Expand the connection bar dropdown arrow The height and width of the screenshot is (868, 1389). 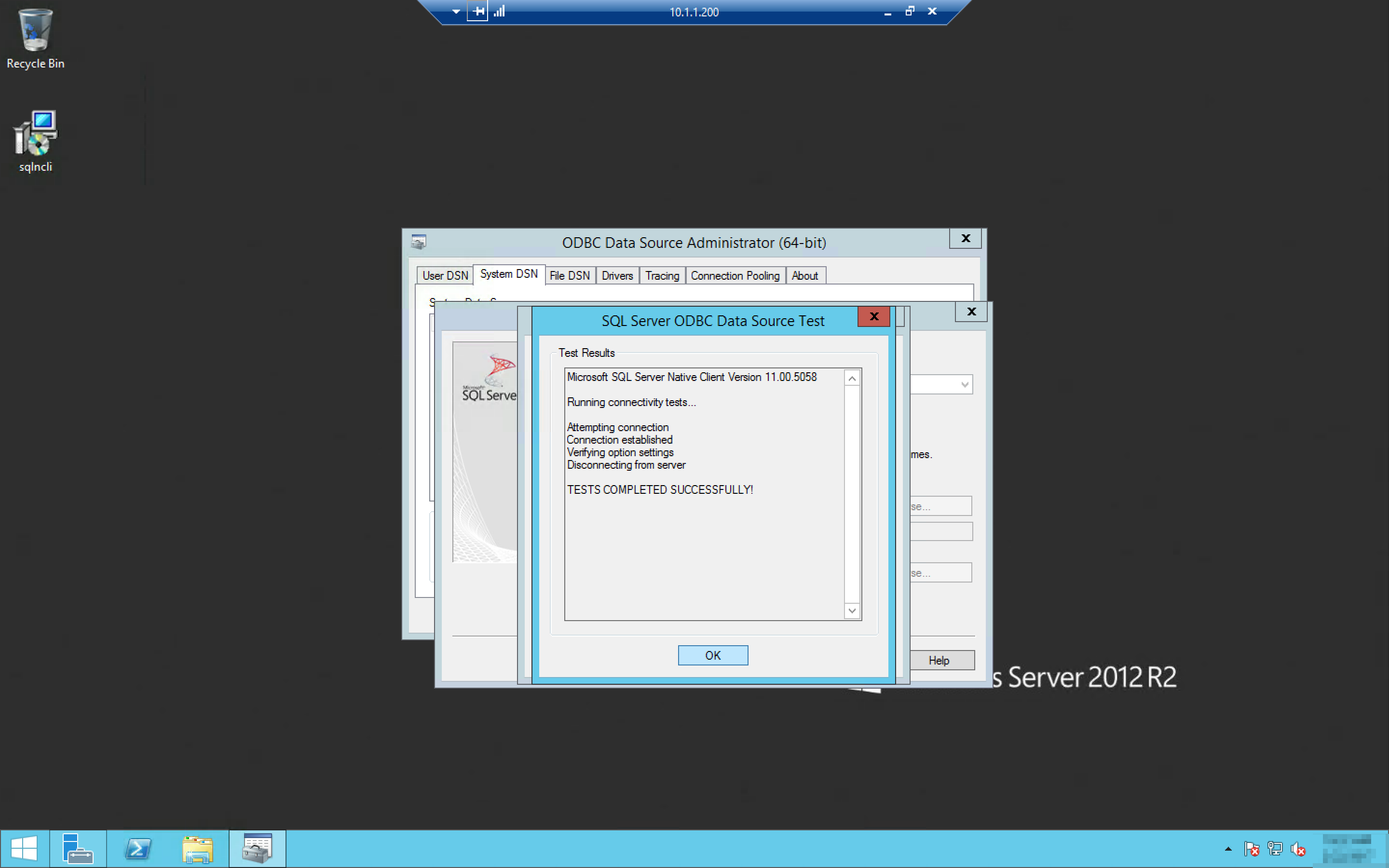point(456,11)
